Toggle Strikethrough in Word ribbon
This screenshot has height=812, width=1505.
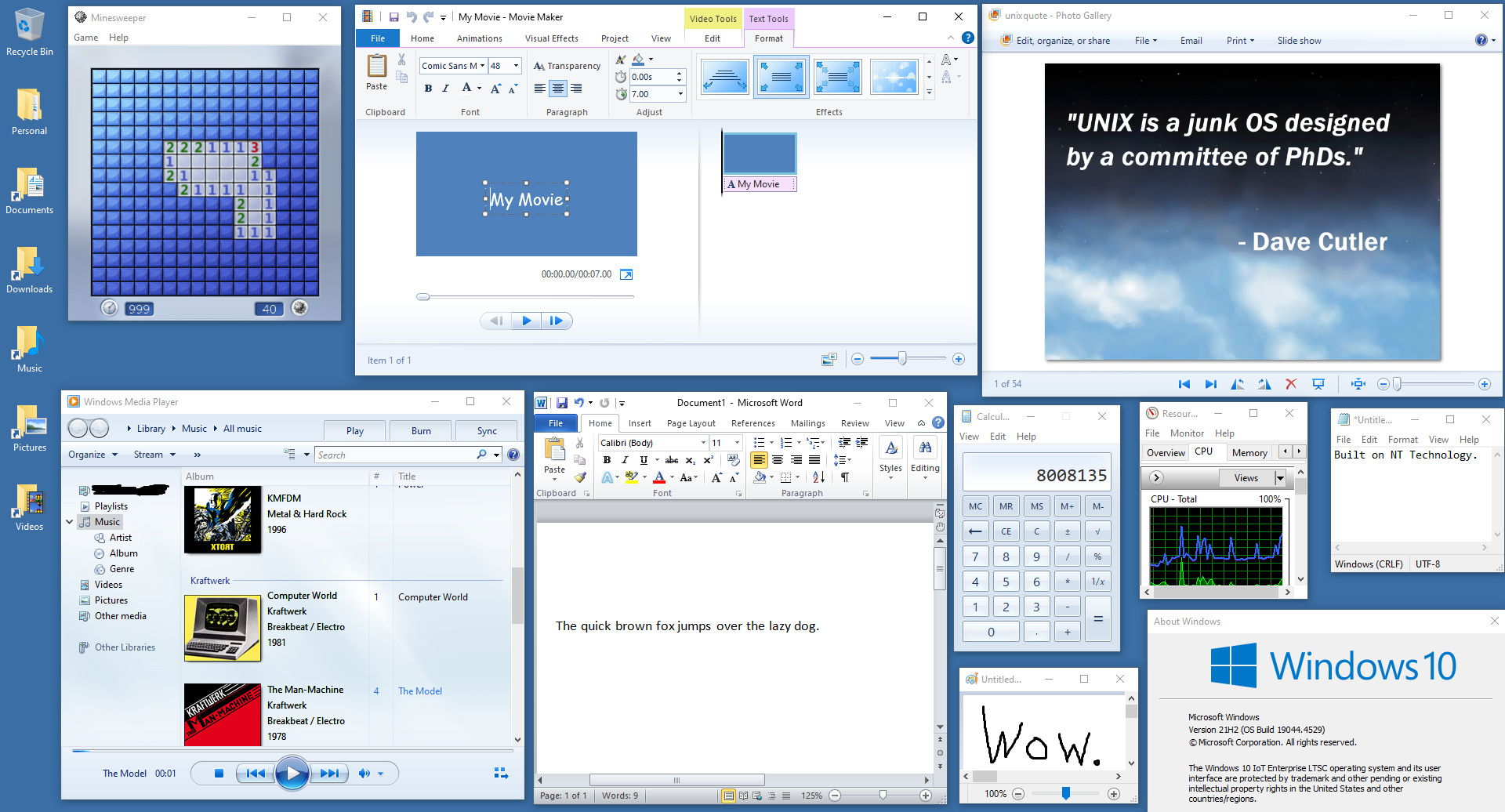[x=672, y=460]
